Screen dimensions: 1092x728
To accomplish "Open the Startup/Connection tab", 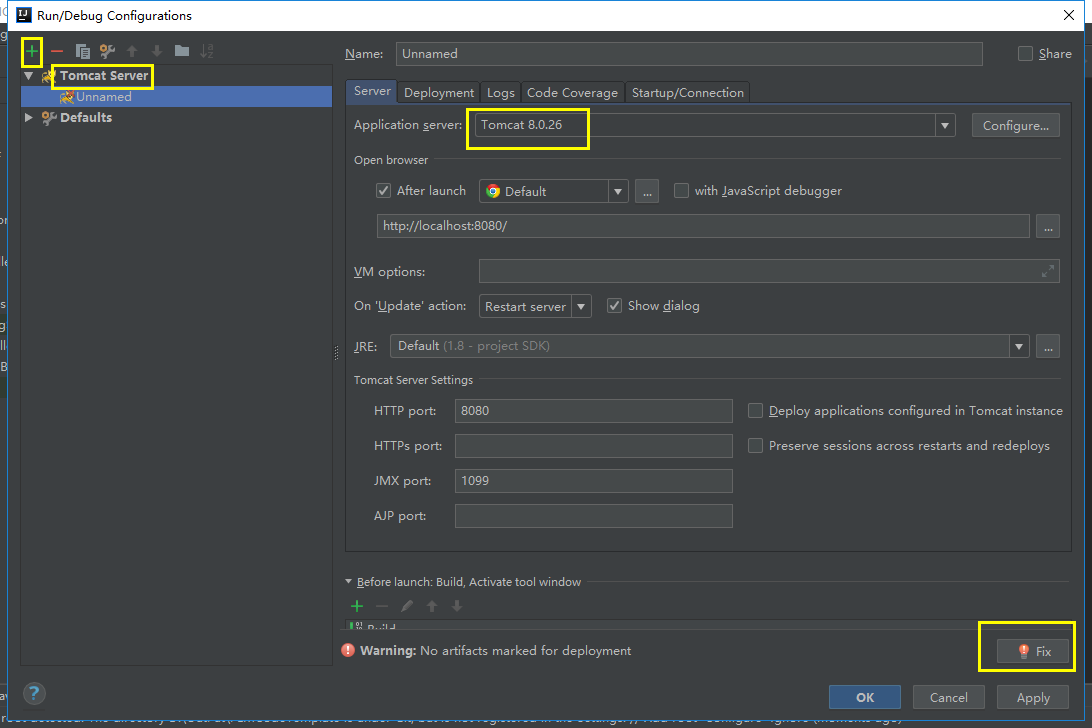I will [687, 93].
